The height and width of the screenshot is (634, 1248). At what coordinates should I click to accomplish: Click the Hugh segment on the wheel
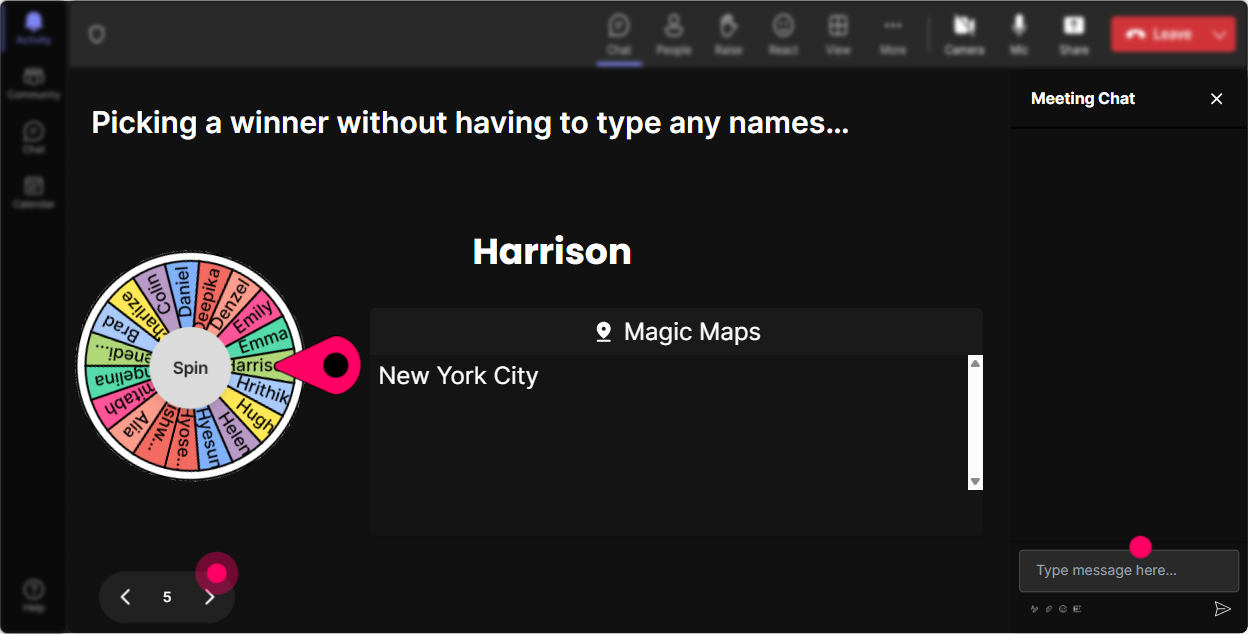252,415
